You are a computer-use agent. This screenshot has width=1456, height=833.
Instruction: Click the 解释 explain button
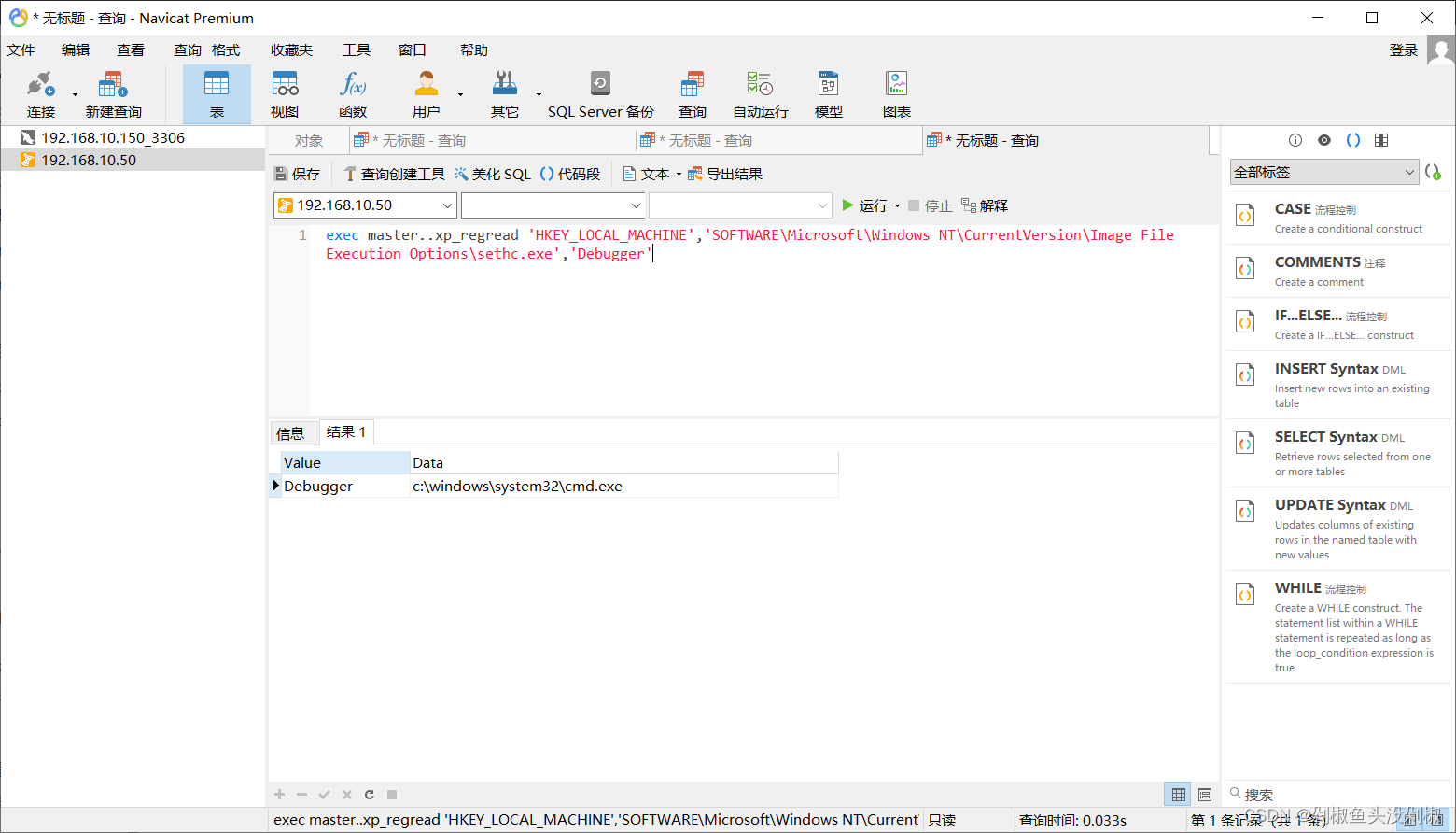985,206
